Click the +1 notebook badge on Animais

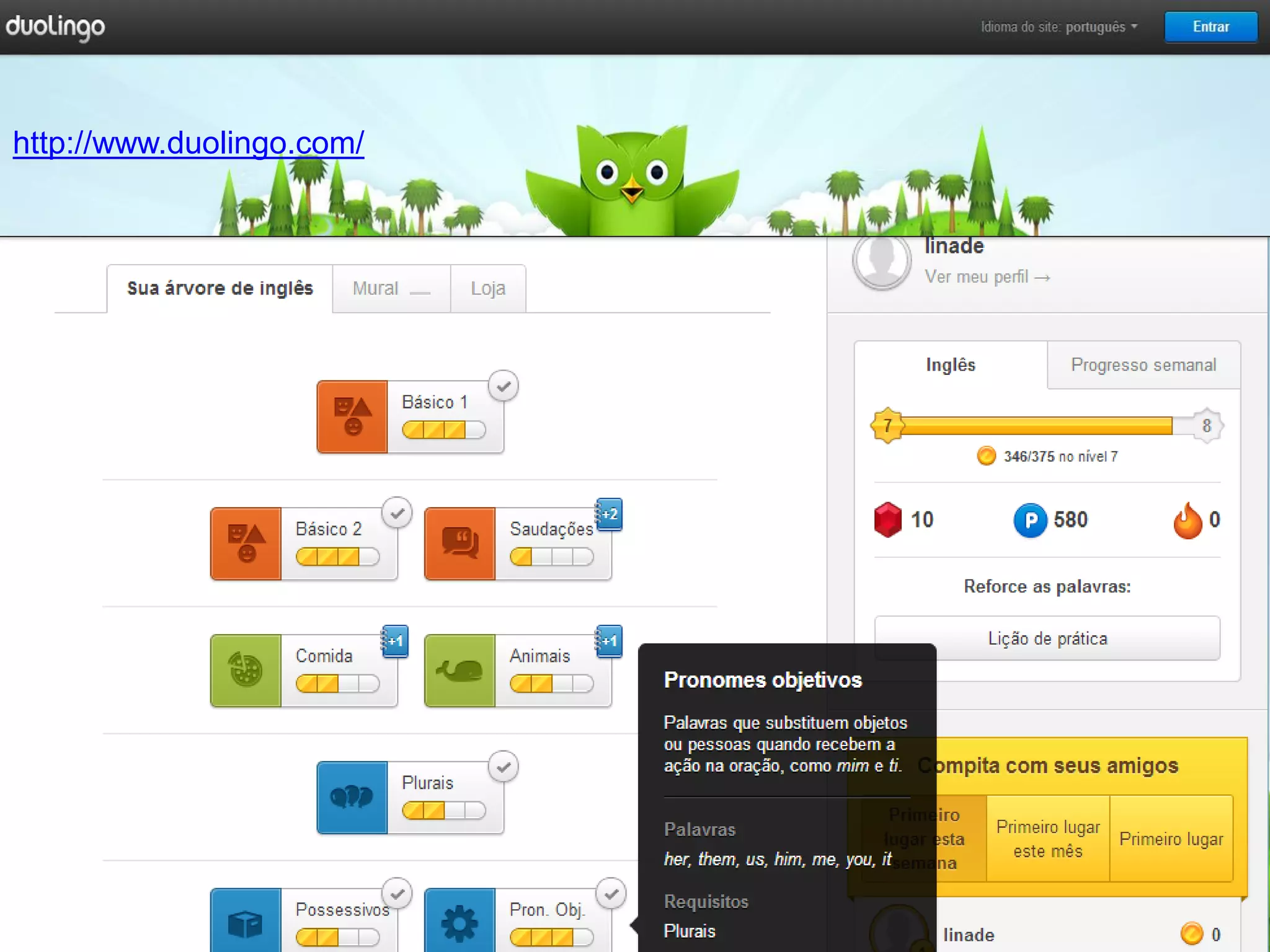pyautogui.click(x=609, y=641)
